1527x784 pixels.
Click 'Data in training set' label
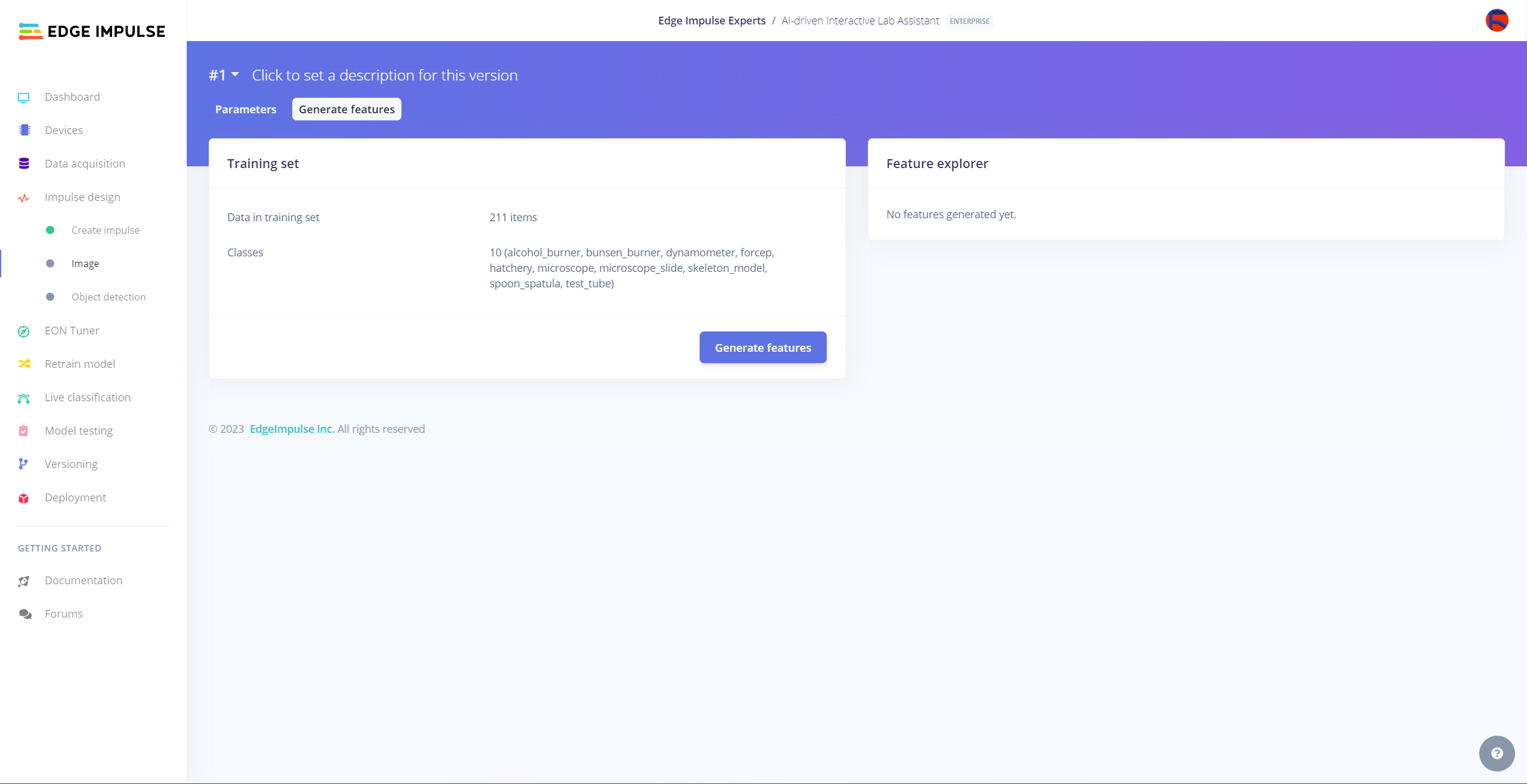[x=273, y=217]
